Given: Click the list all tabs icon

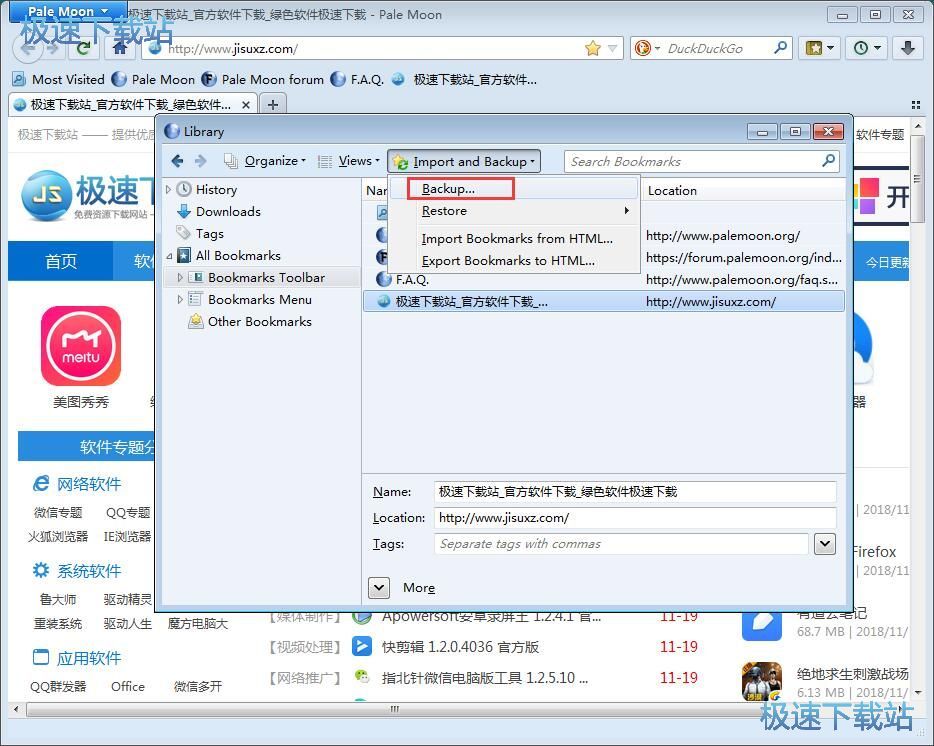Looking at the screenshot, I should (916, 105).
